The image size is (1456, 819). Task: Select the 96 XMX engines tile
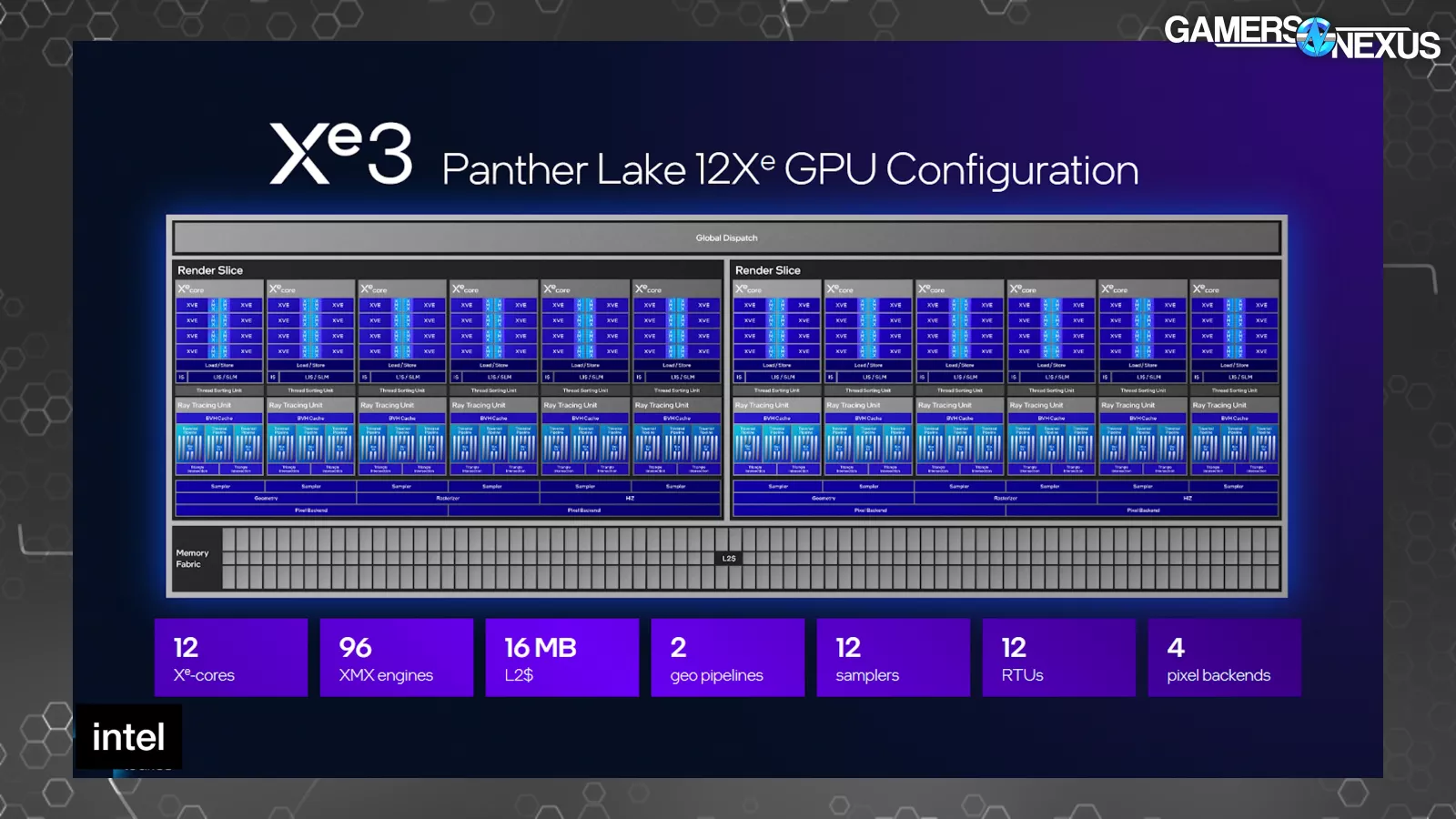coord(397,658)
